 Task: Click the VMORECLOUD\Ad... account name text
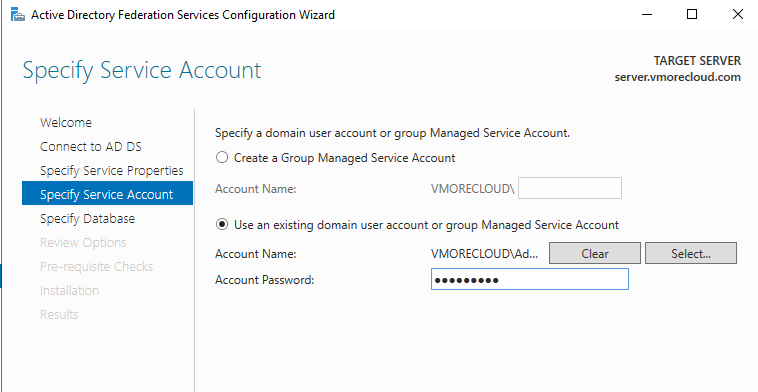484,254
